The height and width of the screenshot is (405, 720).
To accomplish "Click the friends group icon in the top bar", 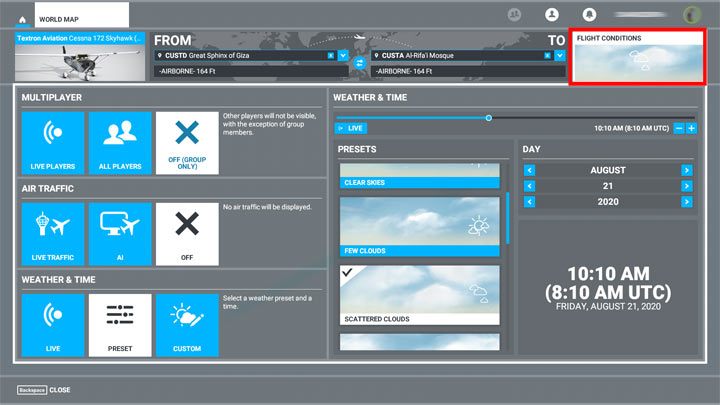I will (x=515, y=15).
